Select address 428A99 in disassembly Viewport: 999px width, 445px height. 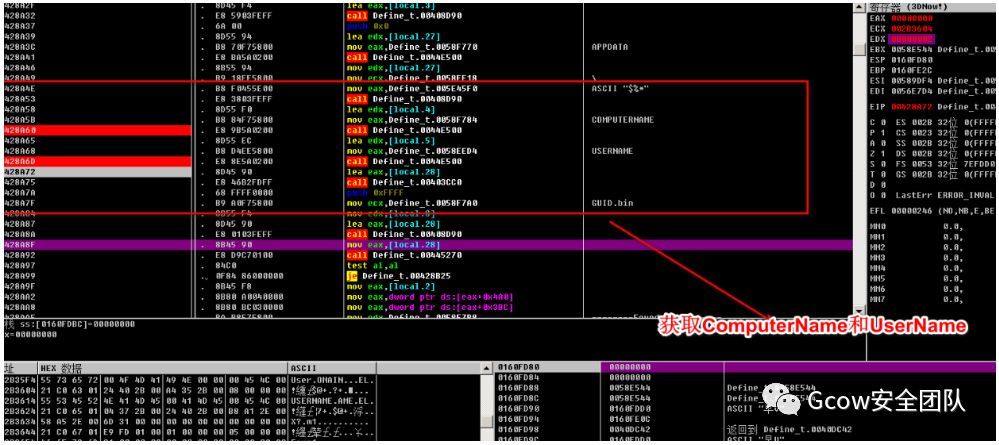[20, 276]
